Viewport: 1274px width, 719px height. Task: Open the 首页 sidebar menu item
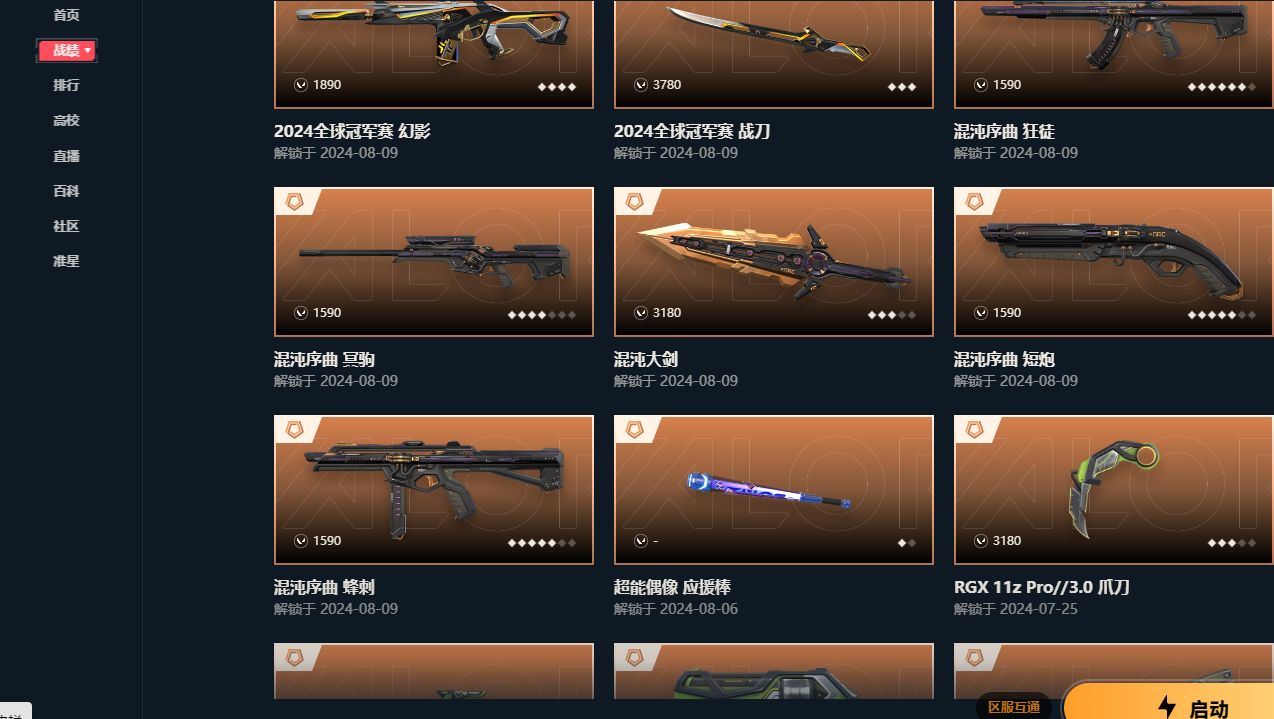[x=66, y=15]
